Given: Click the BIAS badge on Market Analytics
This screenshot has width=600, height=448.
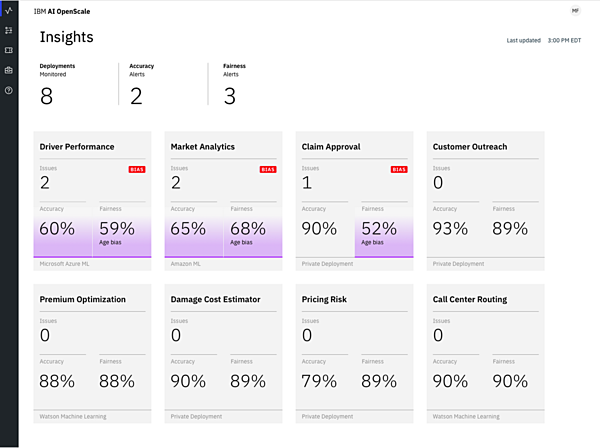Looking at the screenshot, I should [267, 170].
